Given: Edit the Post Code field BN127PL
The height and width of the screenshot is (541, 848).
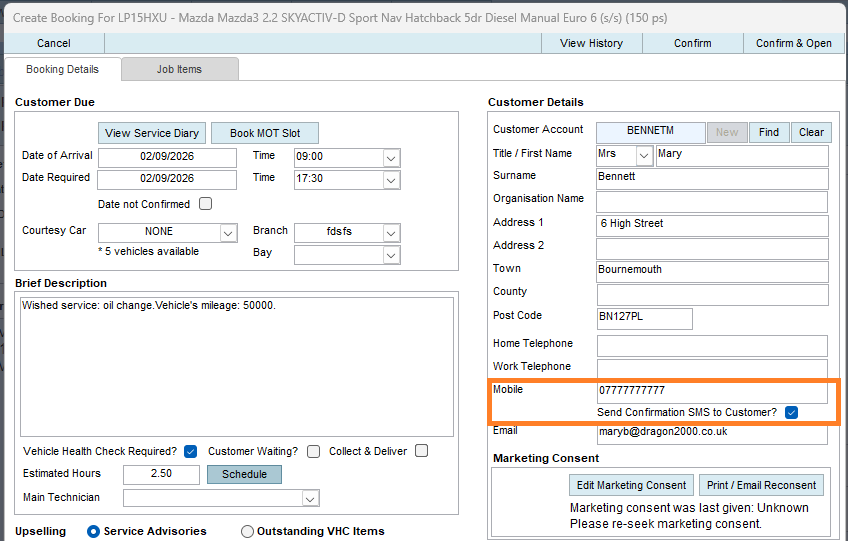Looking at the screenshot, I should coord(645,319).
